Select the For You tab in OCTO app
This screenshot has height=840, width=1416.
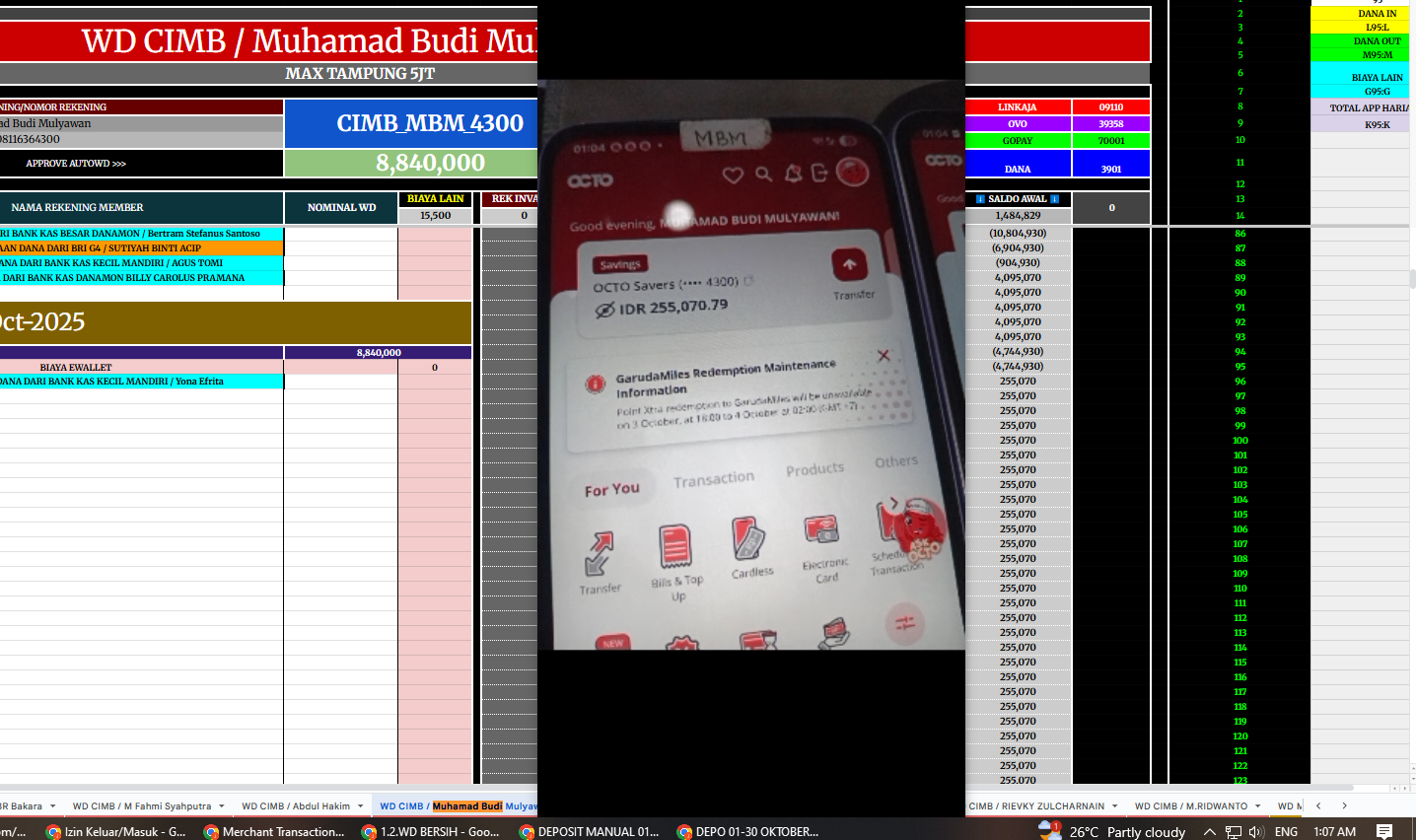pyautogui.click(x=612, y=489)
